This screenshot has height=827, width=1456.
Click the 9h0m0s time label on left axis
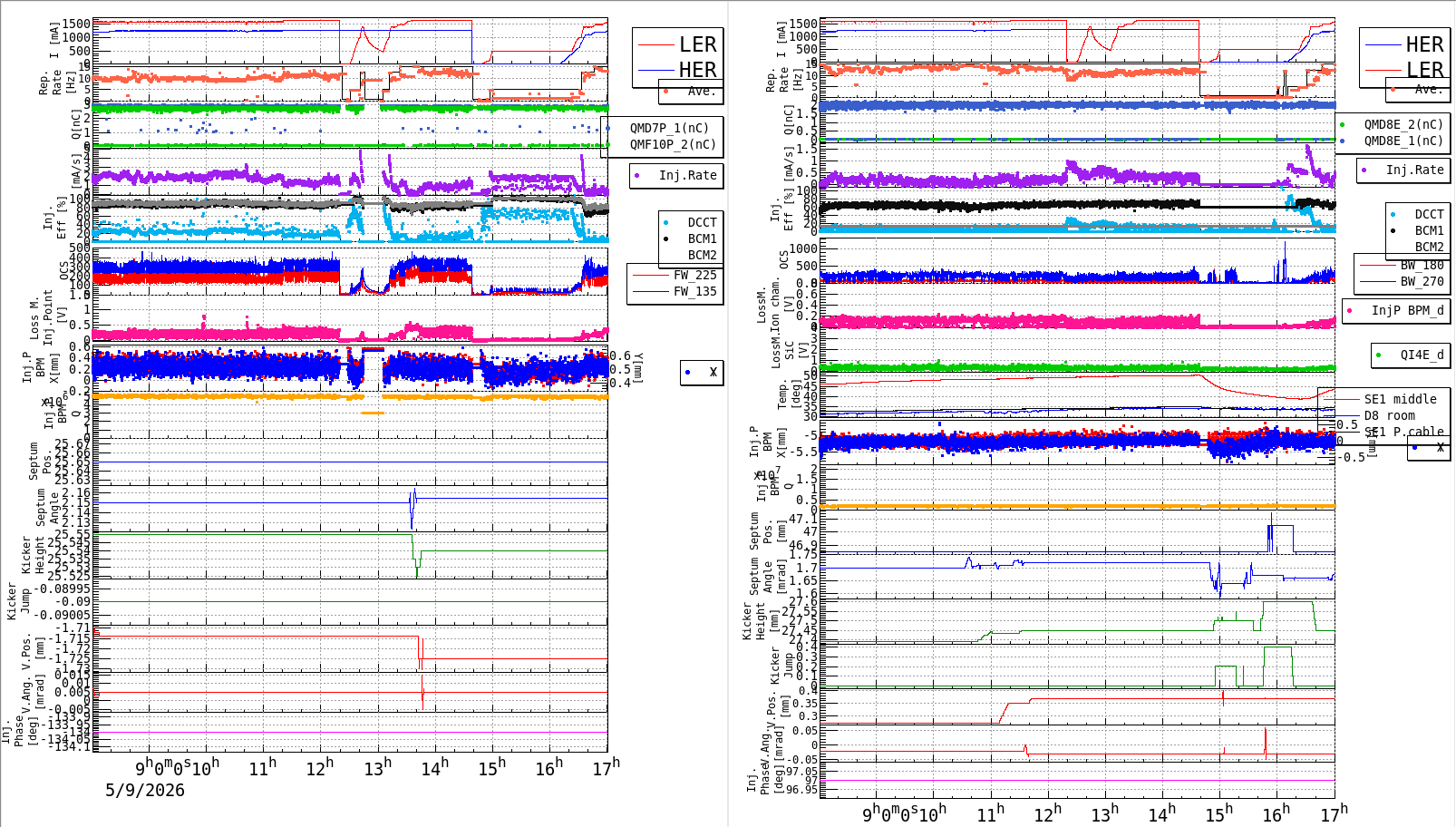tap(164, 767)
